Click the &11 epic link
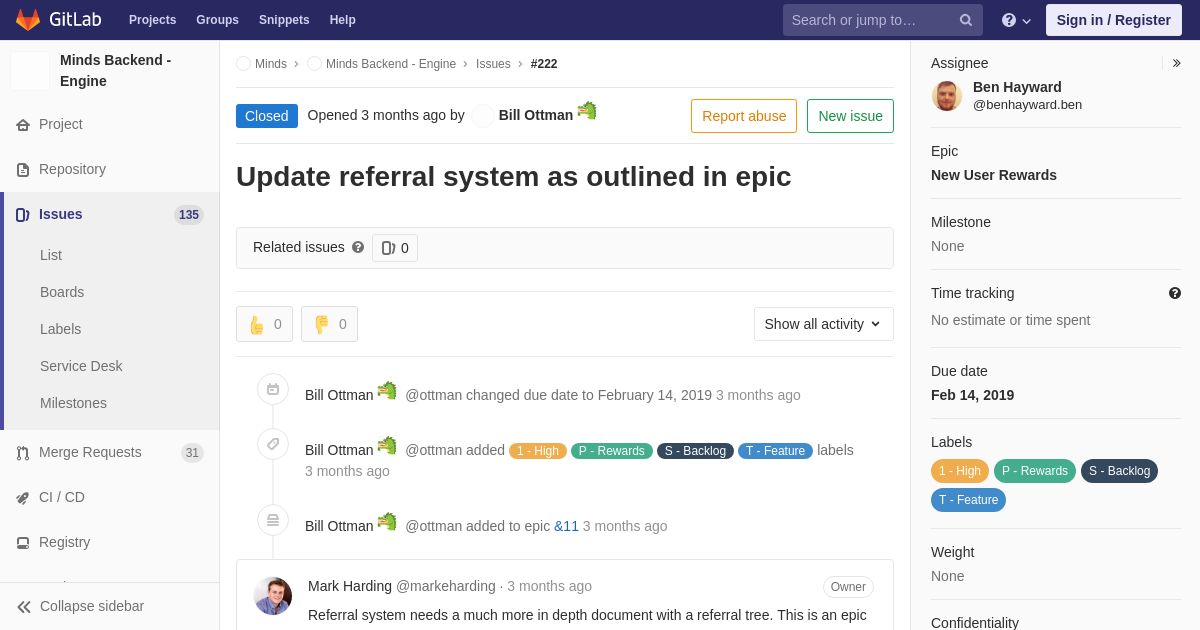 pos(566,526)
